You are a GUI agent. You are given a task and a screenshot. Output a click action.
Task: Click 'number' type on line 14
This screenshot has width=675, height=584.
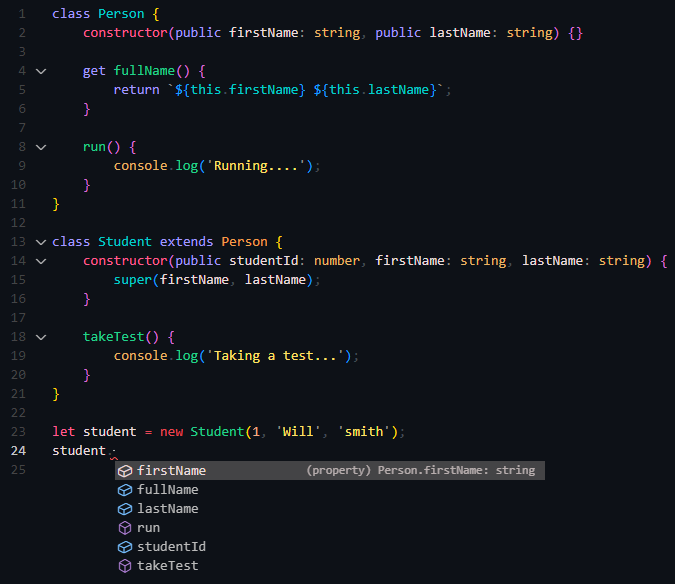click(337, 260)
